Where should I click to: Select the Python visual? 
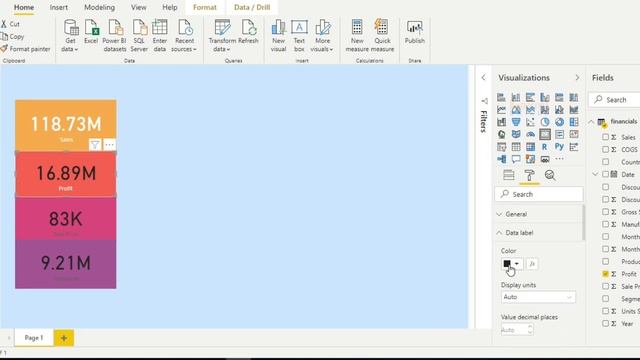pos(559,147)
